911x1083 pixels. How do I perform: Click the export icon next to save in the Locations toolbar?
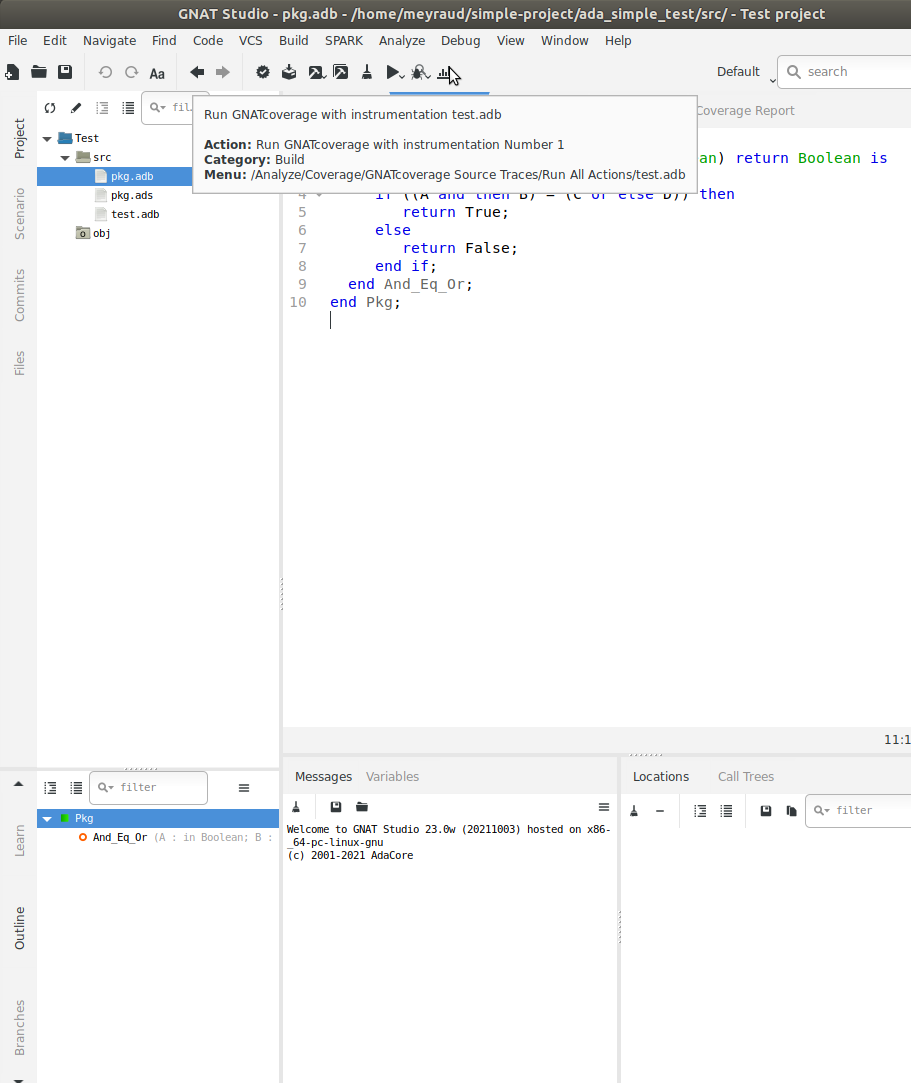pyautogui.click(x=792, y=811)
